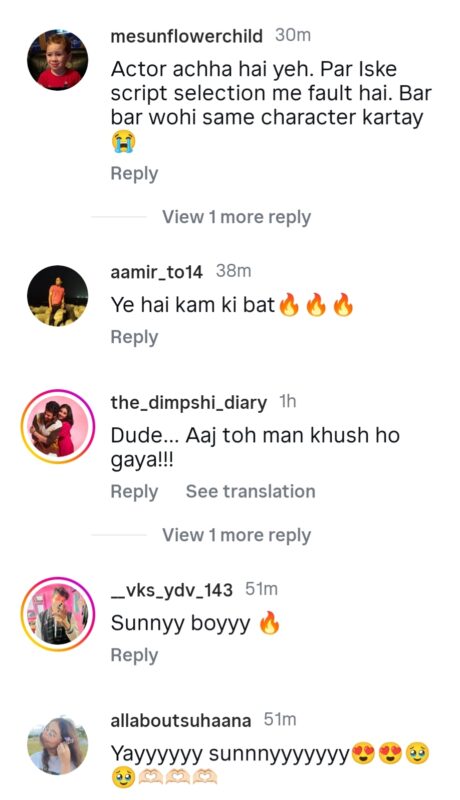The width and height of the screenshot is (460, 800).
Task: Show translation of the_dimpshi_diary's comment
Action: [250, 491]
